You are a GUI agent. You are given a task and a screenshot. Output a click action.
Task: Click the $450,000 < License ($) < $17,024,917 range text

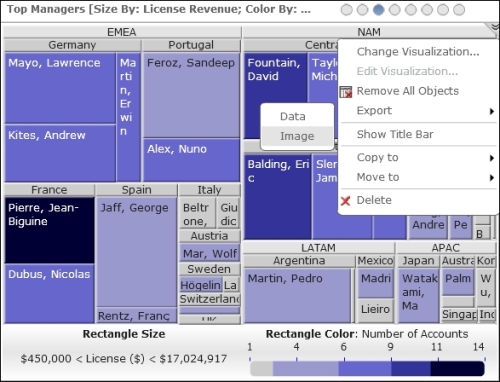click(124, 359)
